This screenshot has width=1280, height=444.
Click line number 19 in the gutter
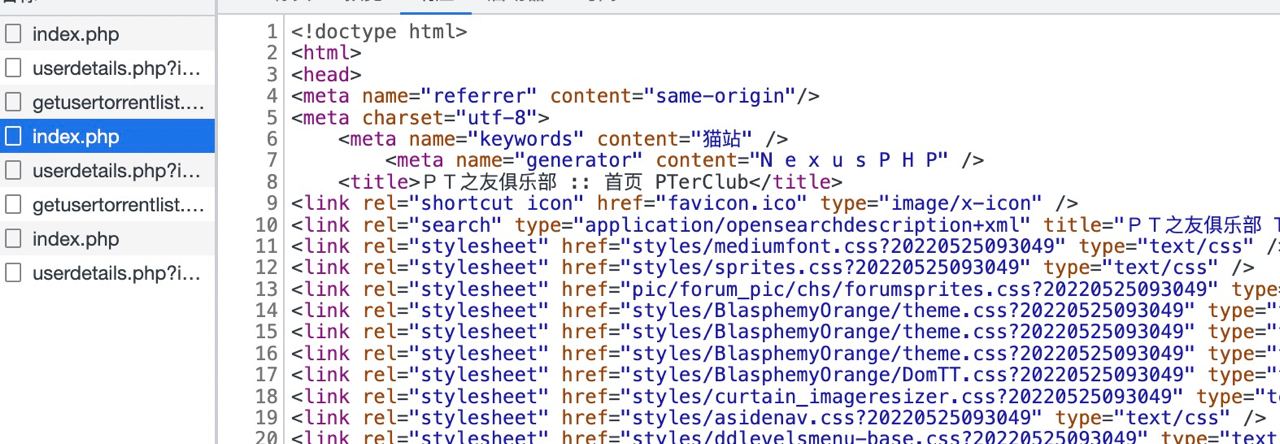point(266,417)
